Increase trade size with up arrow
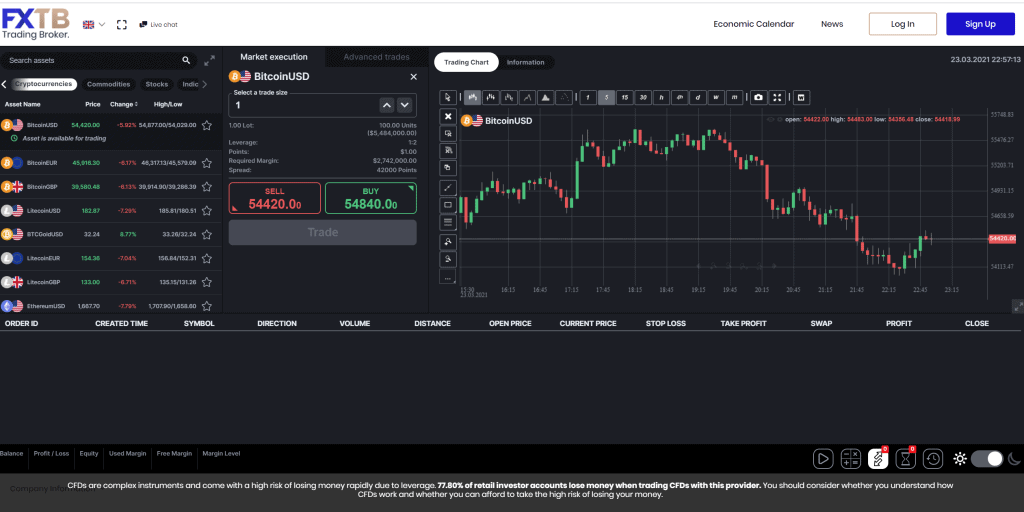The height and width of the screenshot is (512, 1024). click(x=387, y=104)
